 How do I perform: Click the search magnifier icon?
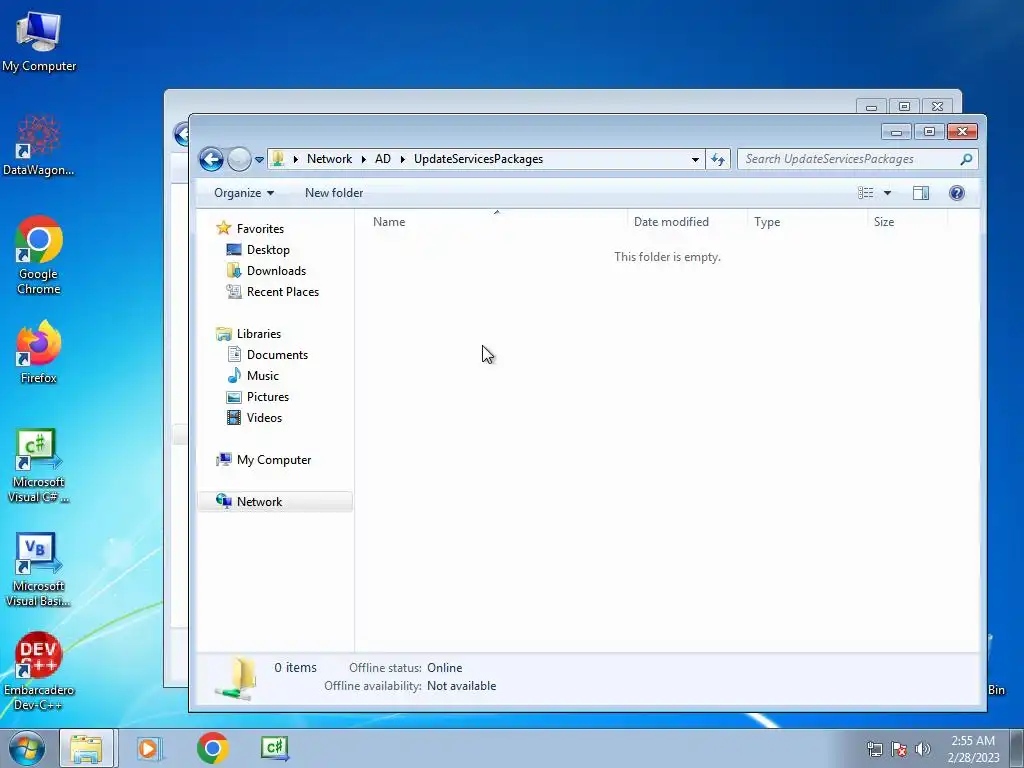[966, 159]
